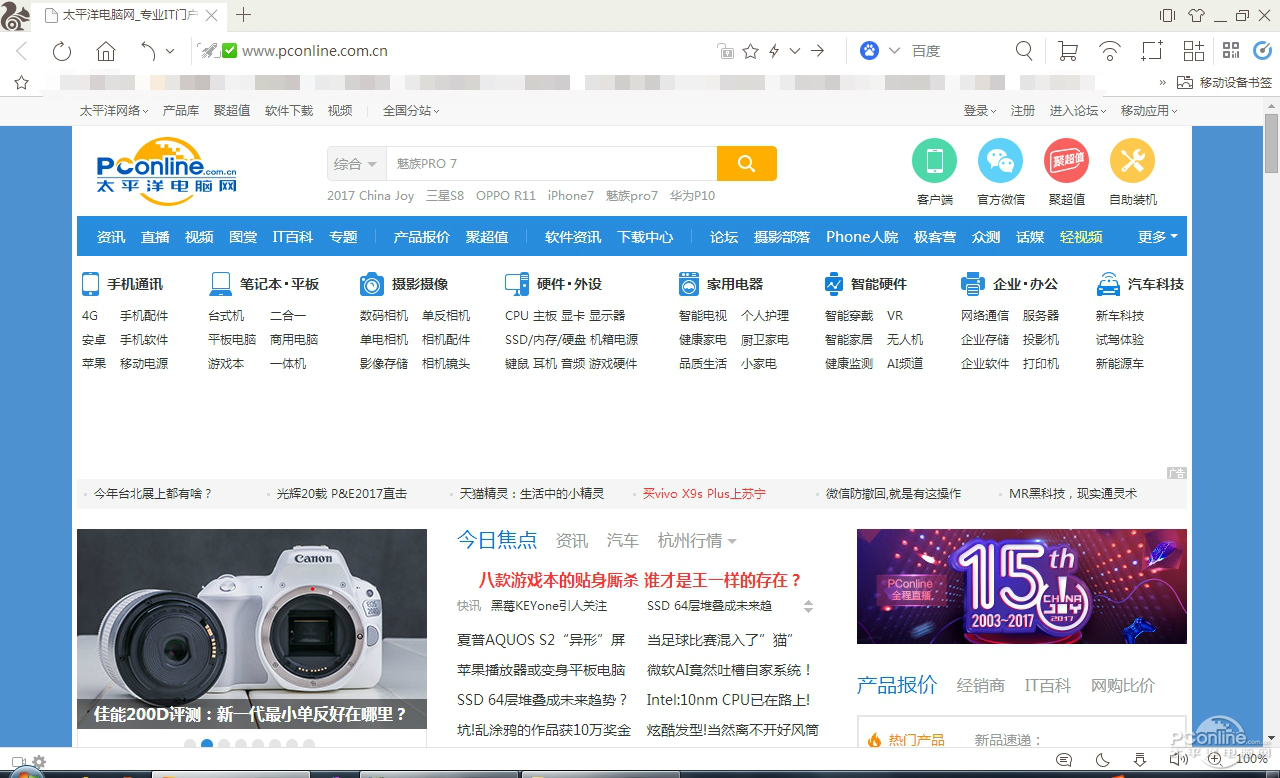The width and height of the screenshot is (1280, 778).
Task: Switch to the 资讯 tab beside 今日焦点
Action: coord(572,541)
